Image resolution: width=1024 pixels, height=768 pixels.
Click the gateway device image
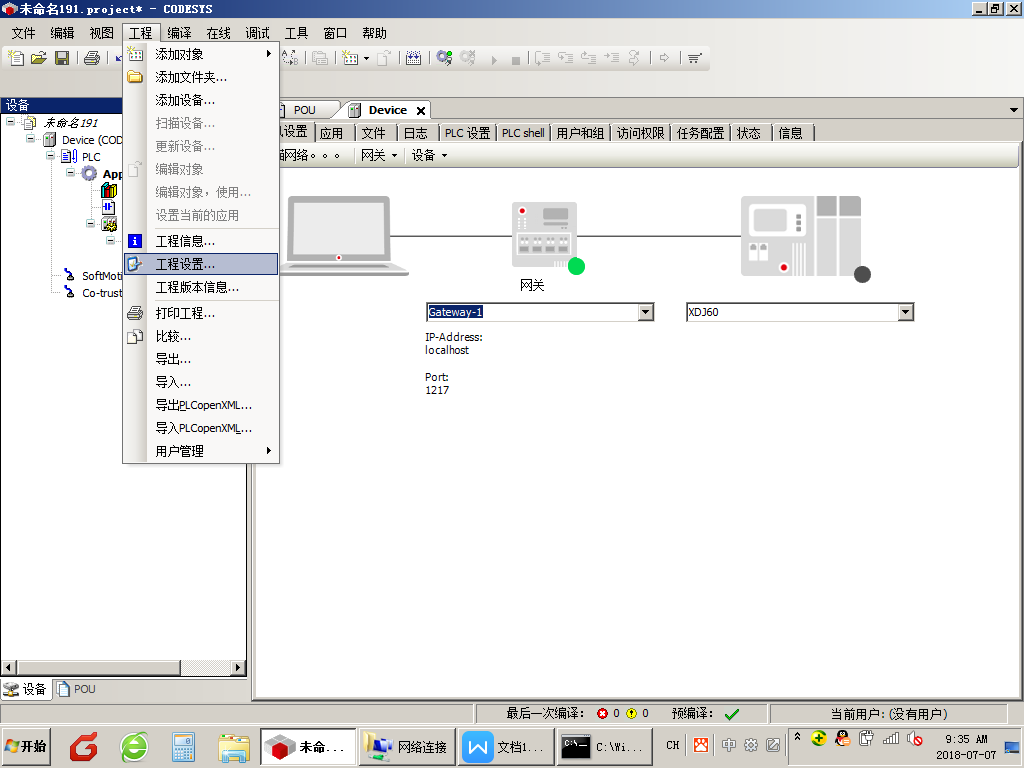(543, 235)
